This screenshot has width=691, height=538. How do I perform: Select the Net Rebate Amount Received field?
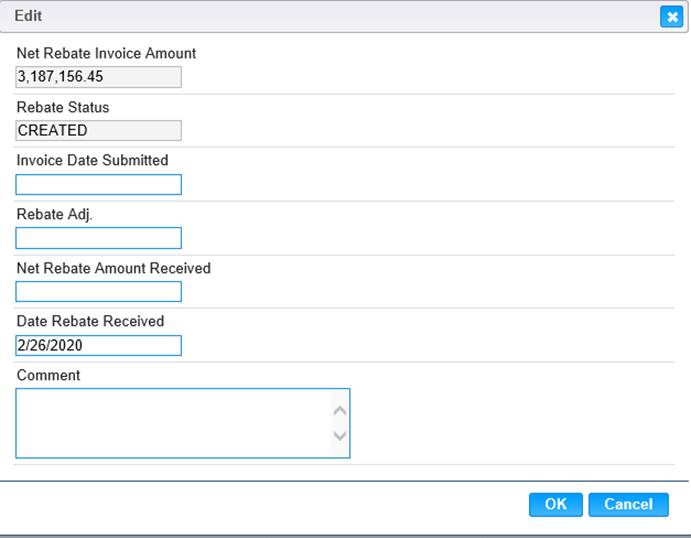(98, 292)
